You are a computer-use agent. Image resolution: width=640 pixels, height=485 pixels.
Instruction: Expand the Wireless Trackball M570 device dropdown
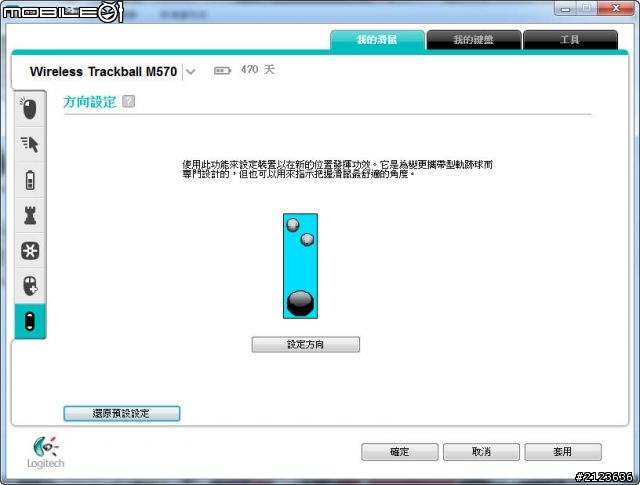pos(190,72)
